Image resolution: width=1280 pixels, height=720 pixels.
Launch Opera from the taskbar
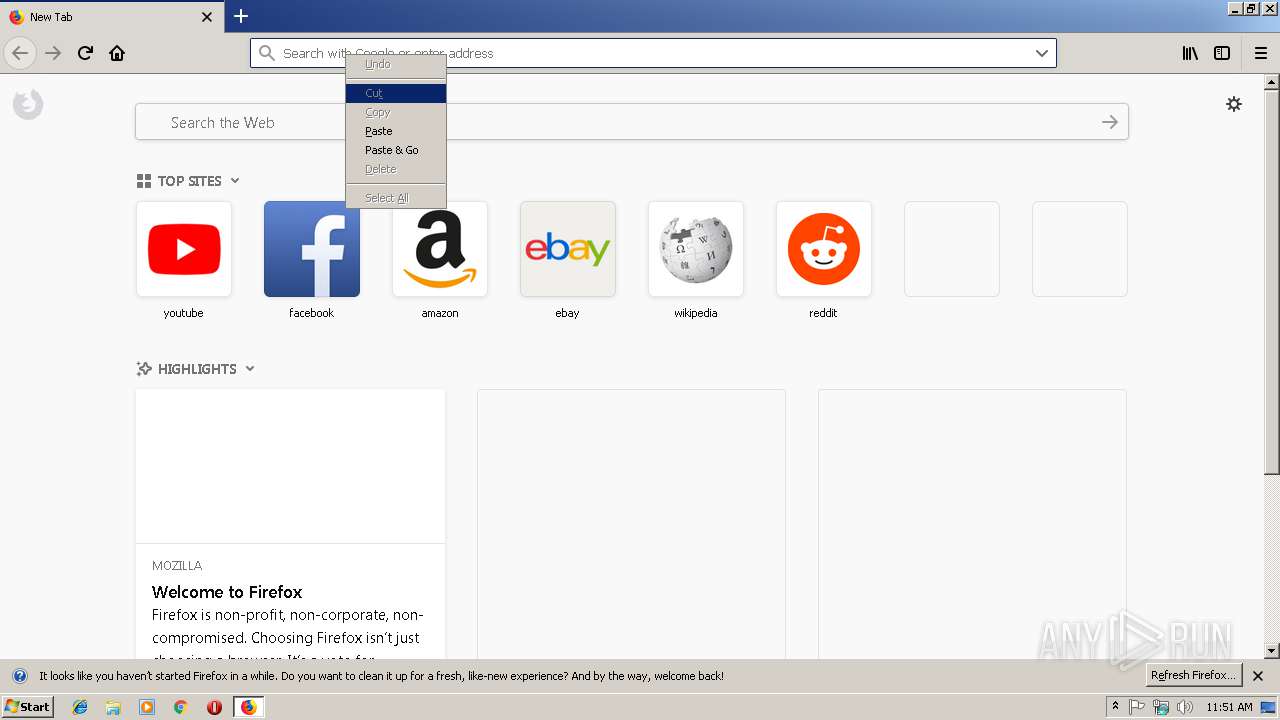[x=214, y=707]
